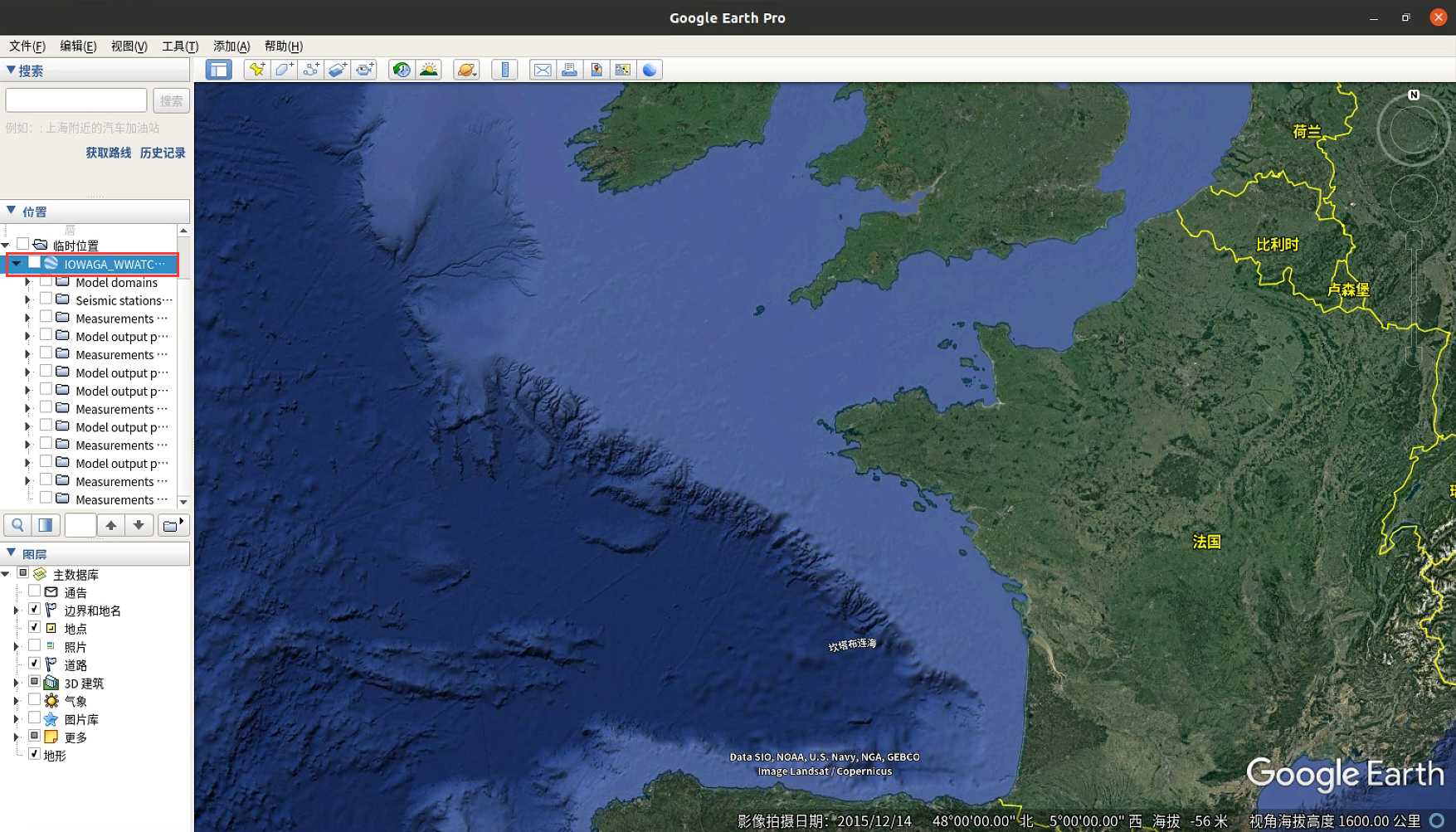Viewport: 1456px width, 832px height.
Task: Toggle the sidebar visibility icon
Action: point(219,70)
